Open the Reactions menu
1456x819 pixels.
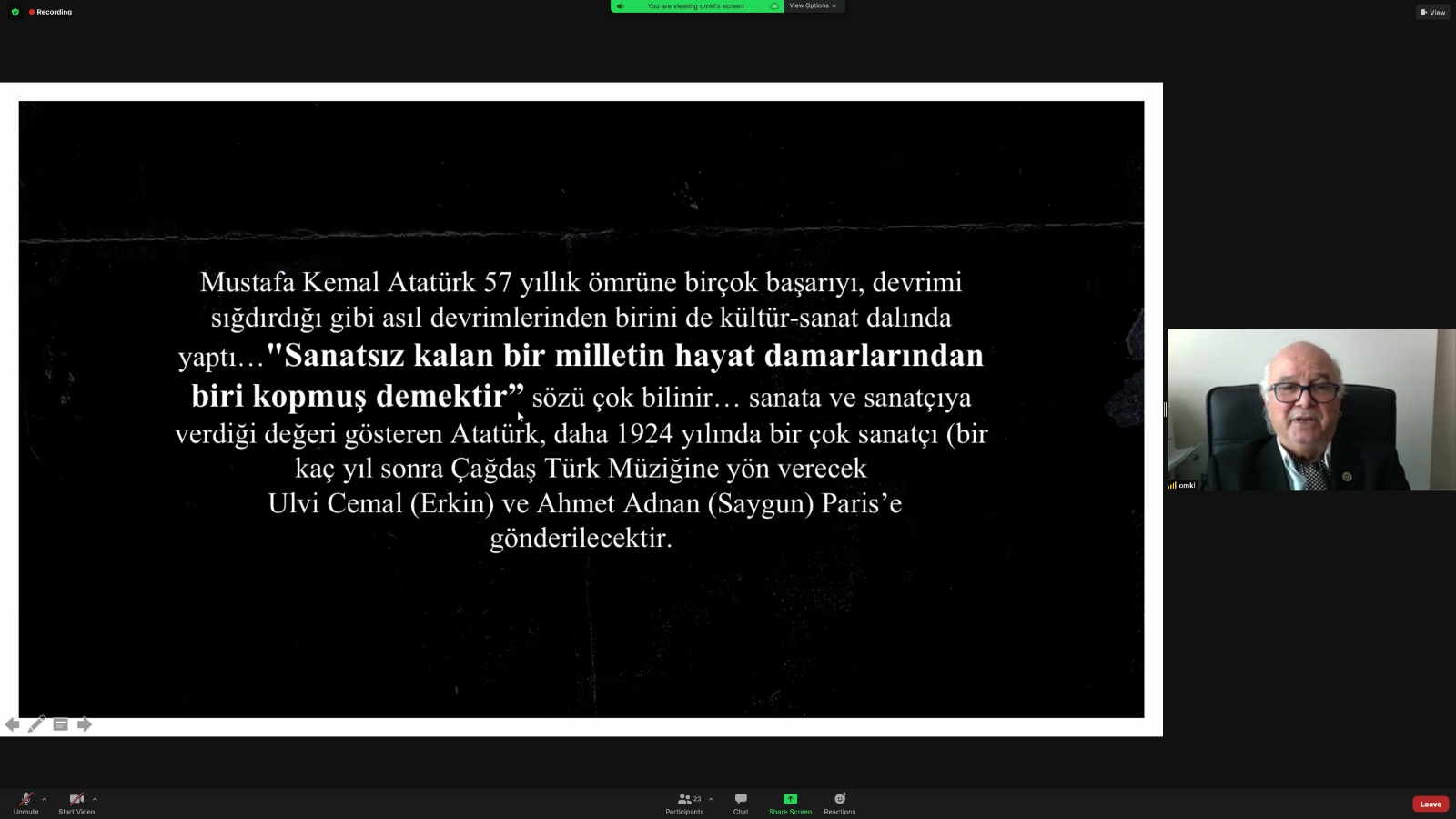839,803
